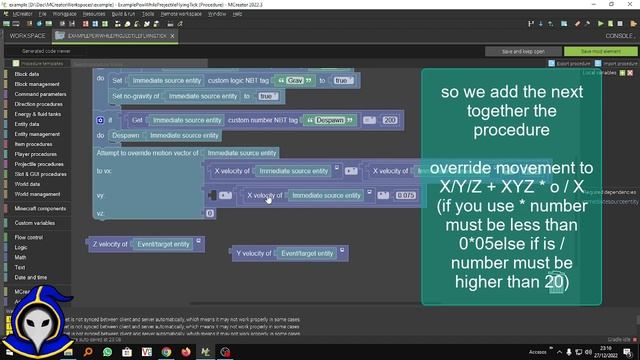Edit the 200 number field

tap(390, 120)
